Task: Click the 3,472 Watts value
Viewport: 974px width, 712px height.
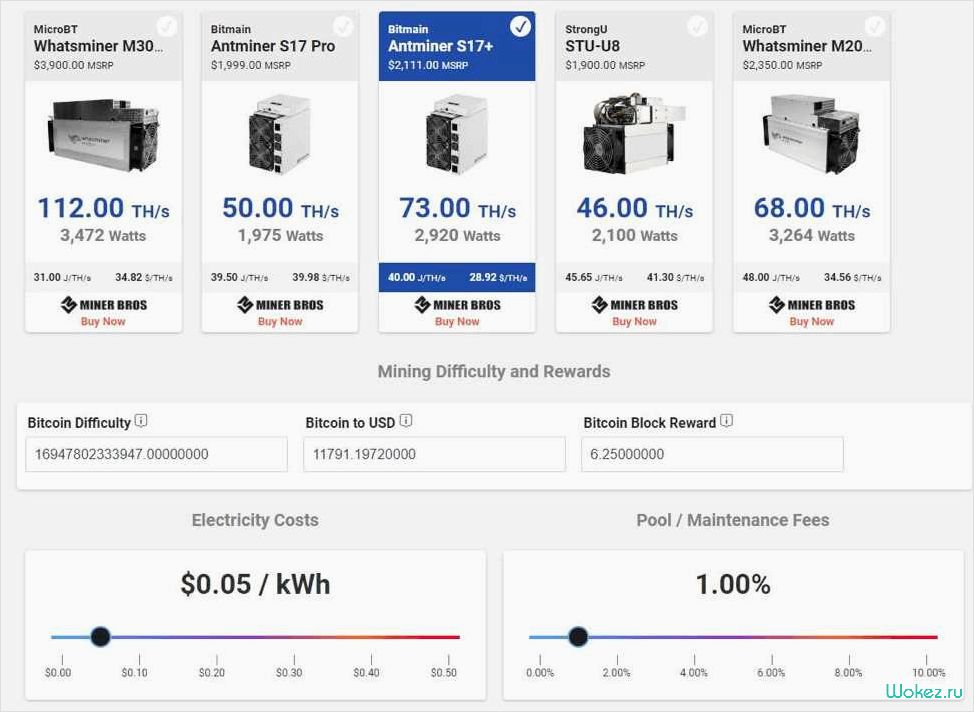Action: pyautogui.click(x=103, y=235)
